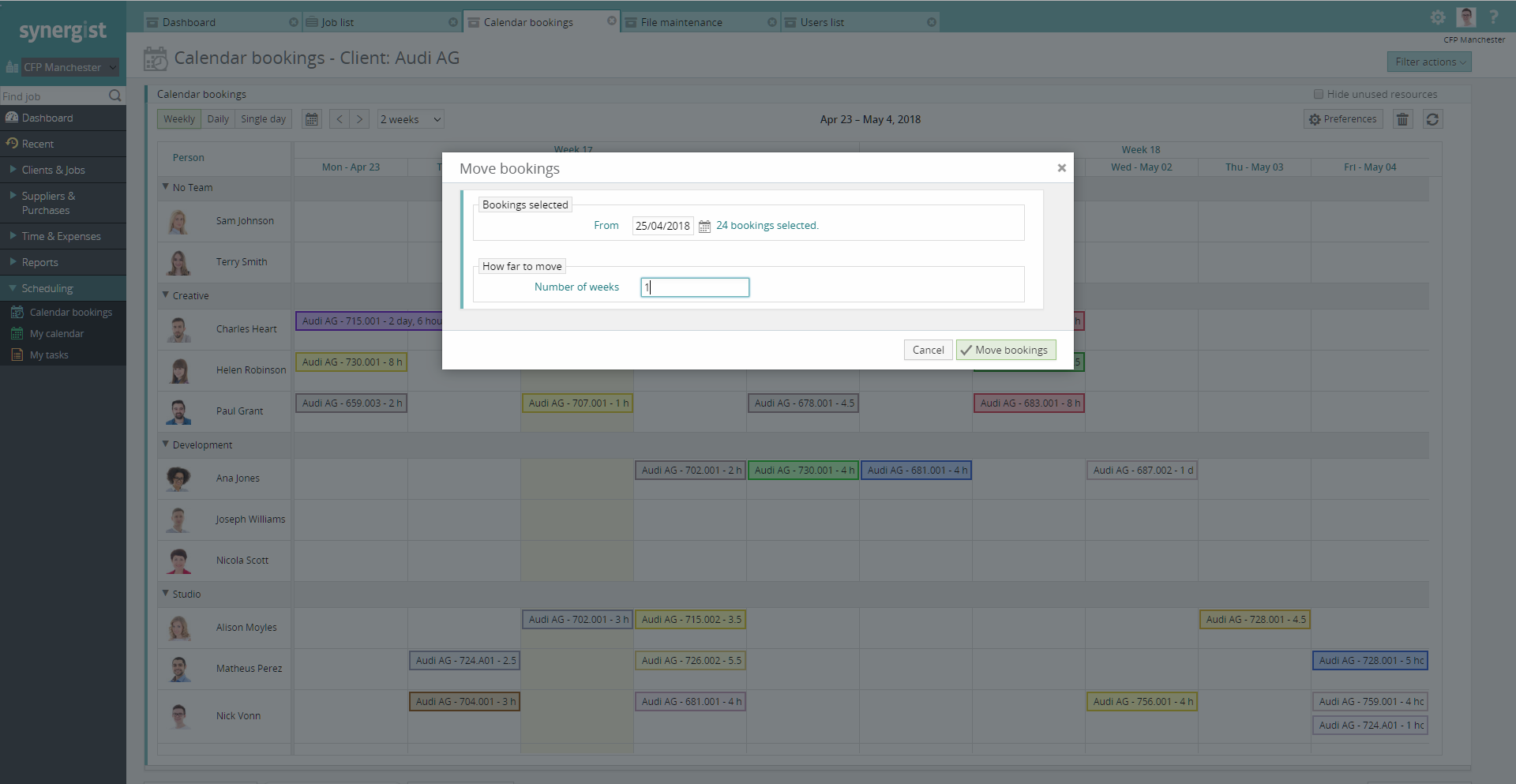Image resolution: width=1516 pixels, height=784 pixels.
Task: Confirm with Move bookings button
Action: point(1006,350)
